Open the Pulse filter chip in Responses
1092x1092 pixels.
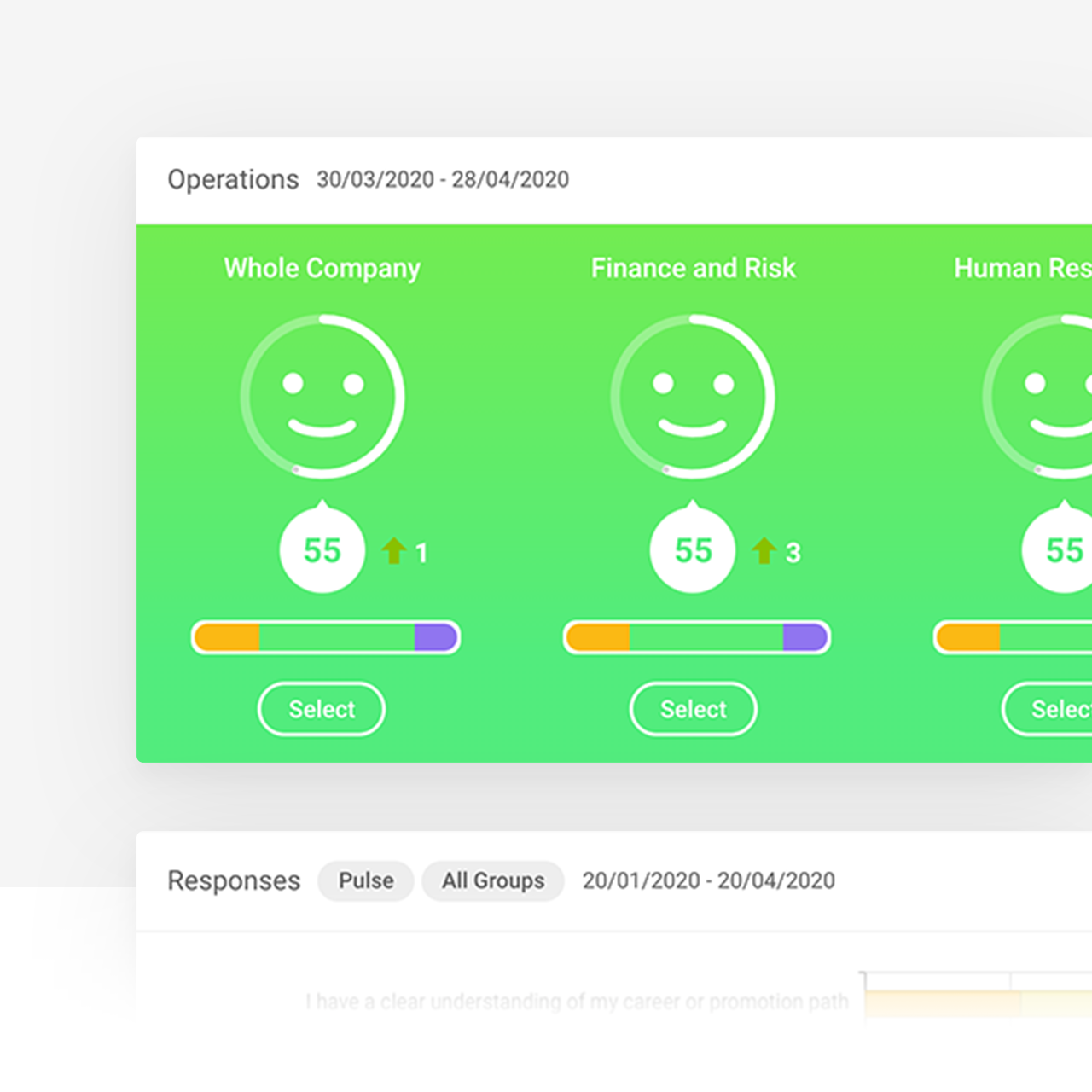(366, 880)
